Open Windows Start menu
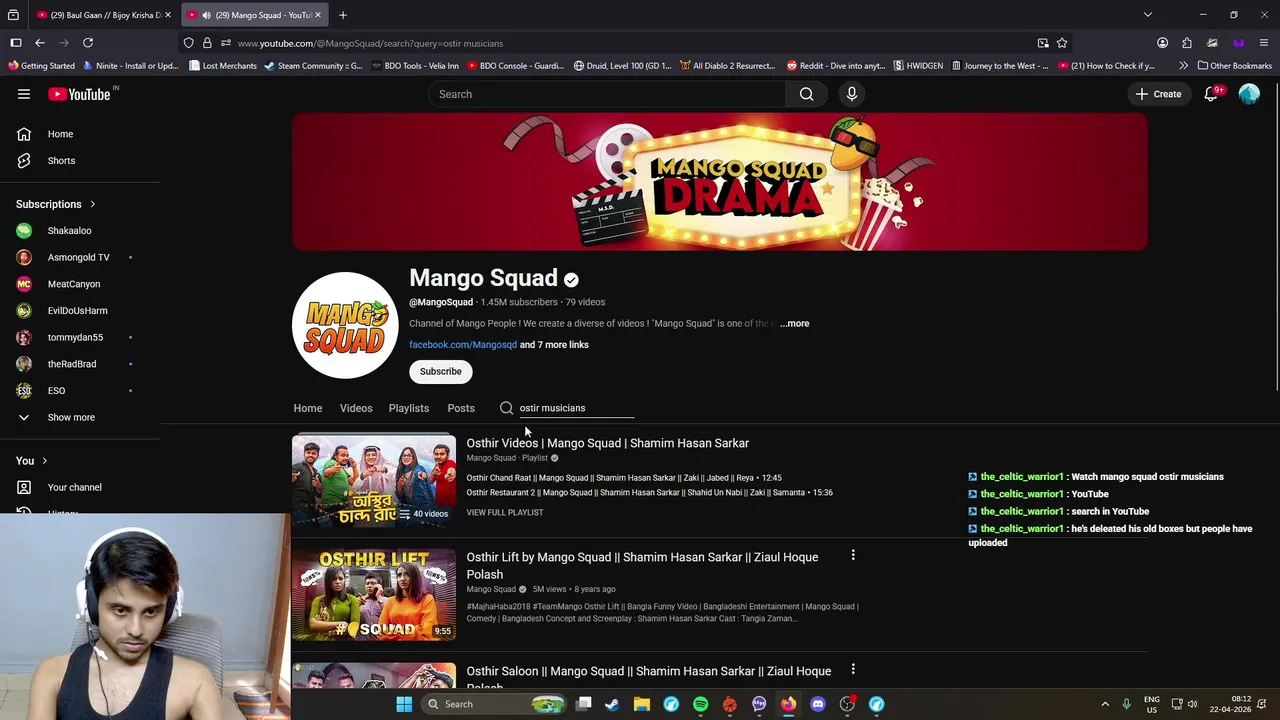Image resolution: width=1280 pixels, height=720 pixels. [404, 704]
